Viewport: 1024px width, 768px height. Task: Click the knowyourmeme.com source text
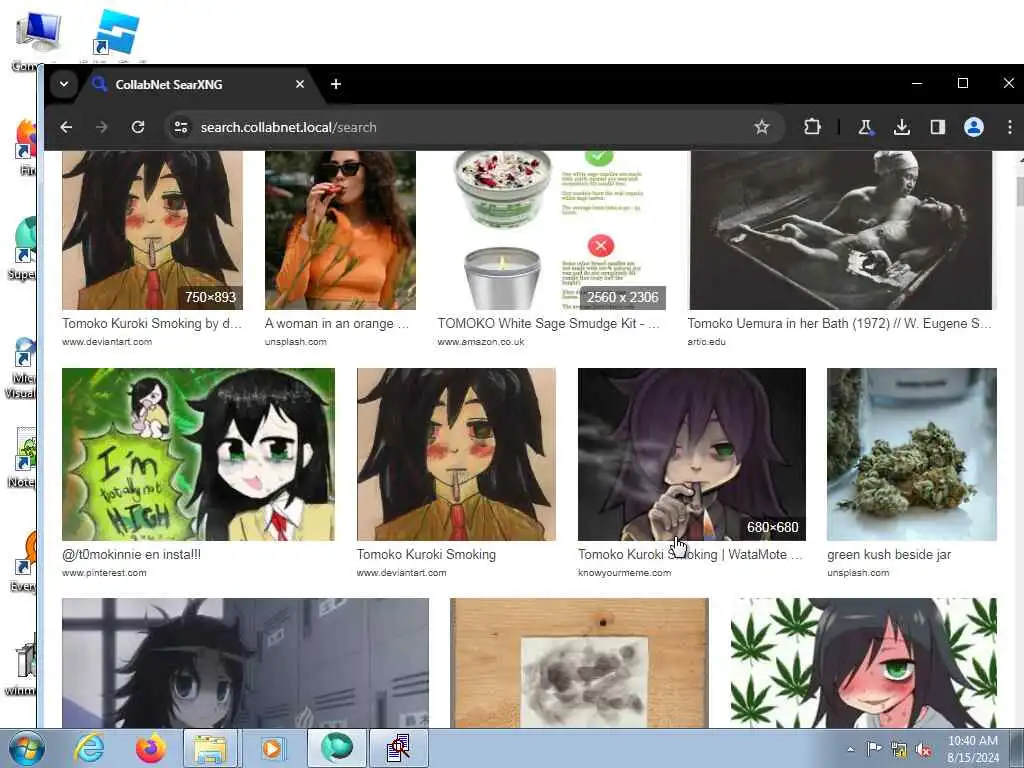click(x=624, y=573)
